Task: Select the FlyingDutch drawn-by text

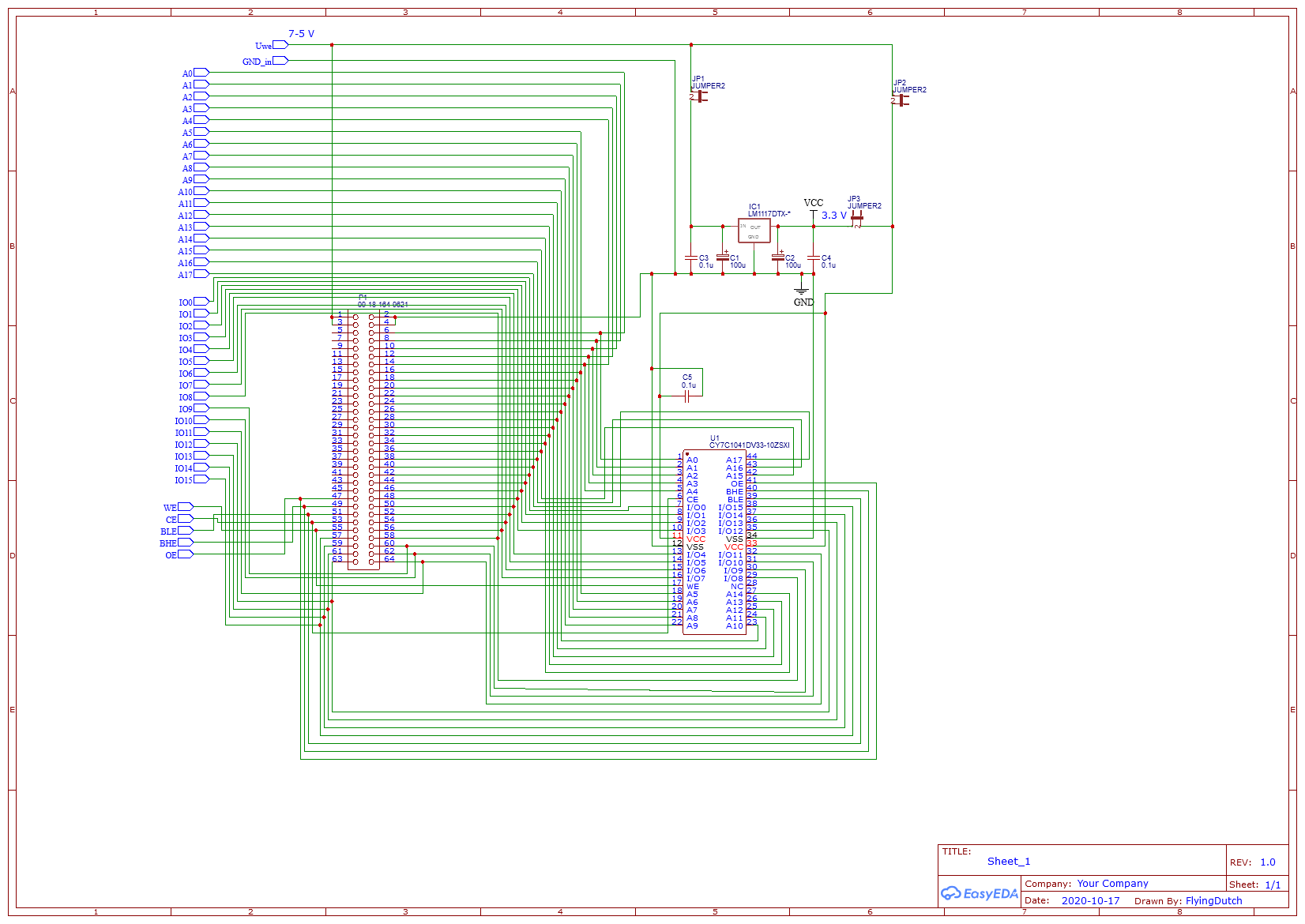Action: point(1213,900)
